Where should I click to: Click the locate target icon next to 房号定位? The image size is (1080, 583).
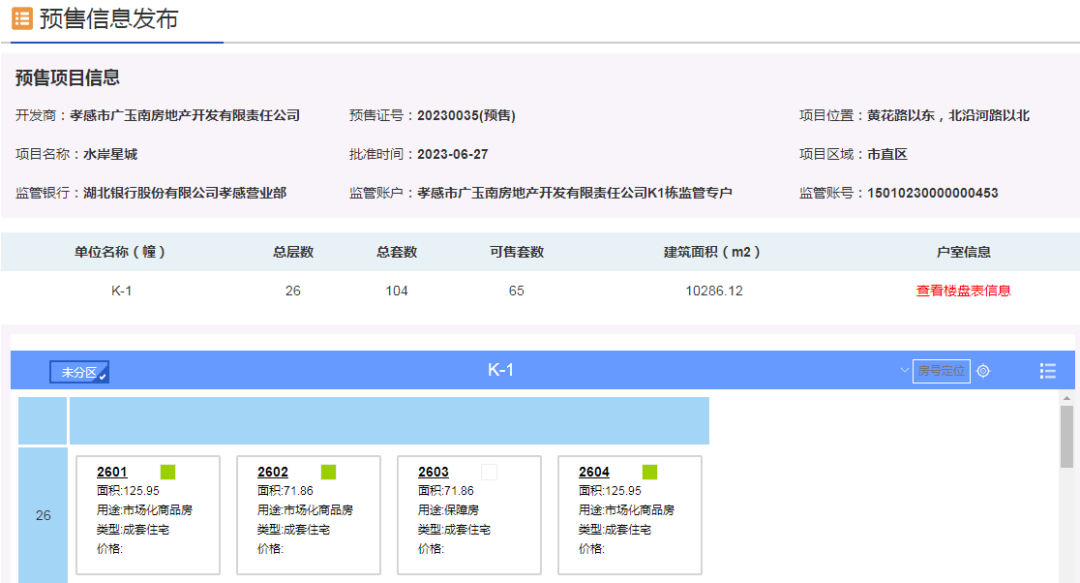click(983, 371)
